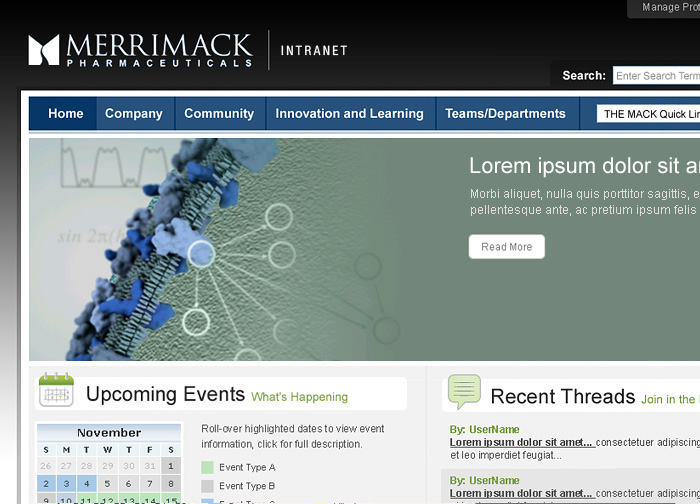Screen dimensions: 700x504
Task: Select November 7 on the calendar
Action: point(150,483)
